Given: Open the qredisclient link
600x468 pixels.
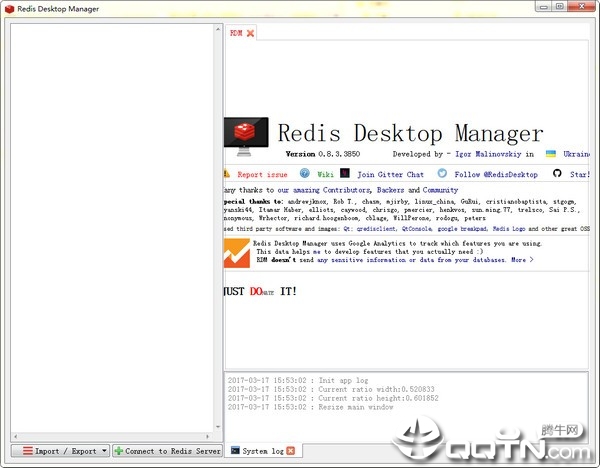Looking at the screenshot, I should tap(376, 229).
